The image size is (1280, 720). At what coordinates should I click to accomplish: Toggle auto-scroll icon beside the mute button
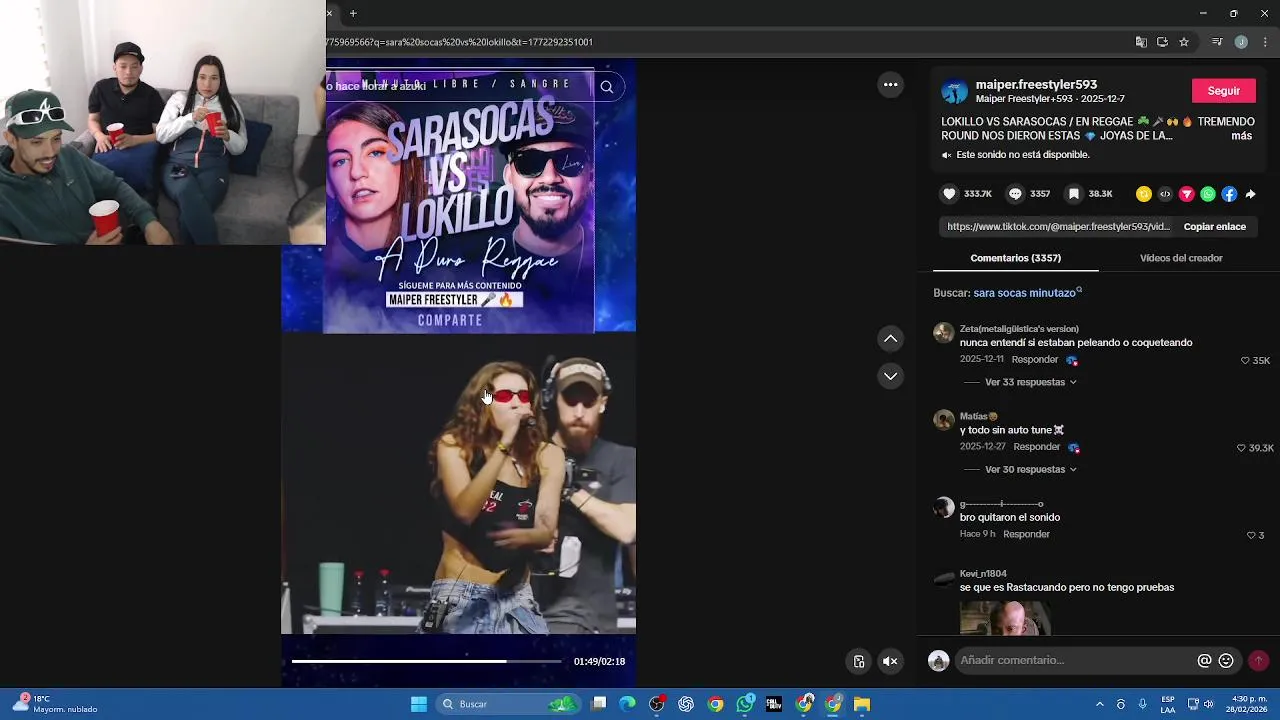(859, 661)
